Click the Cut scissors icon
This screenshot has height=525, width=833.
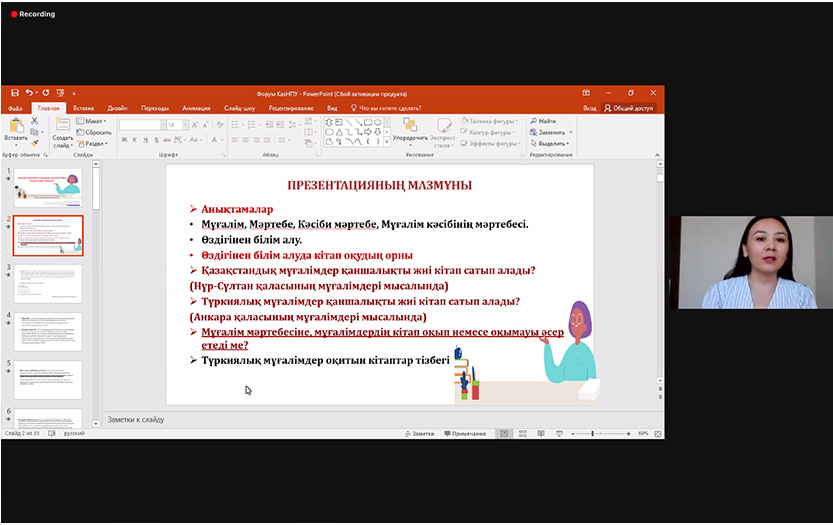(x=34, y=120)
